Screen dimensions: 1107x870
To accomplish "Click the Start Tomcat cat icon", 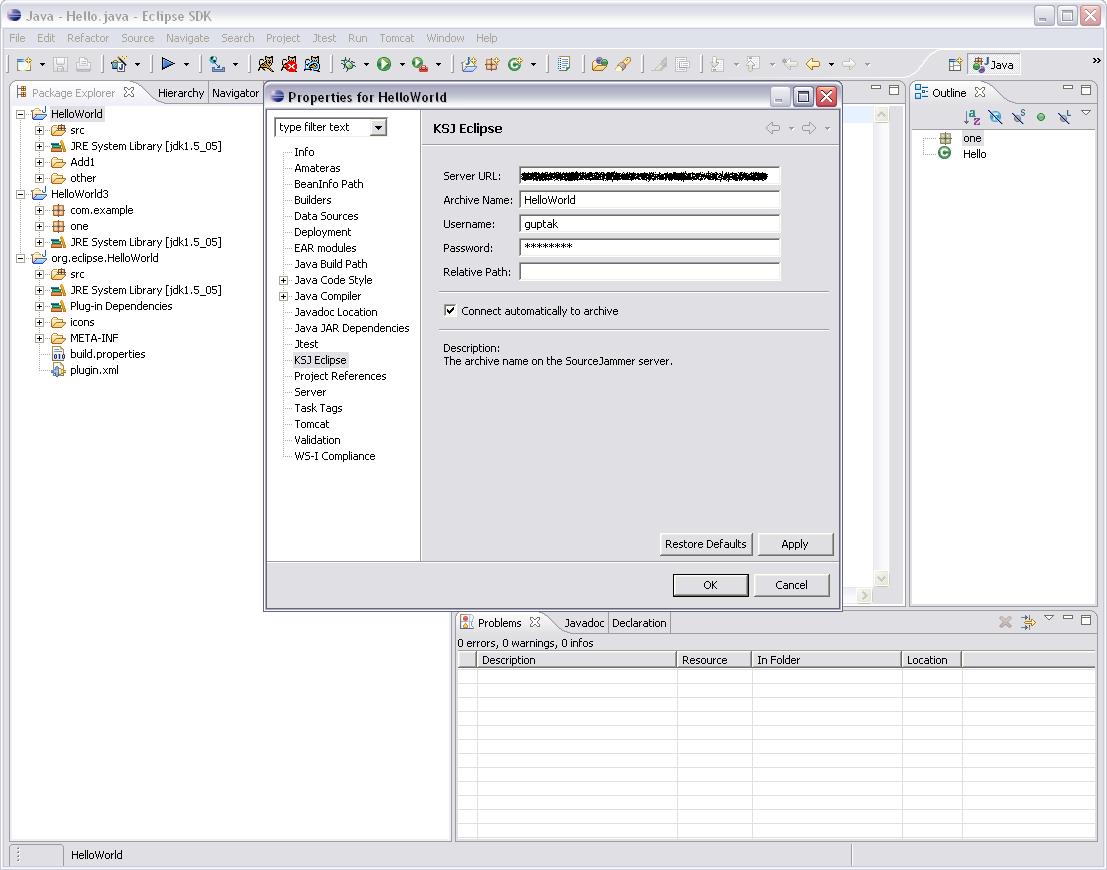I will click(265, 65).
